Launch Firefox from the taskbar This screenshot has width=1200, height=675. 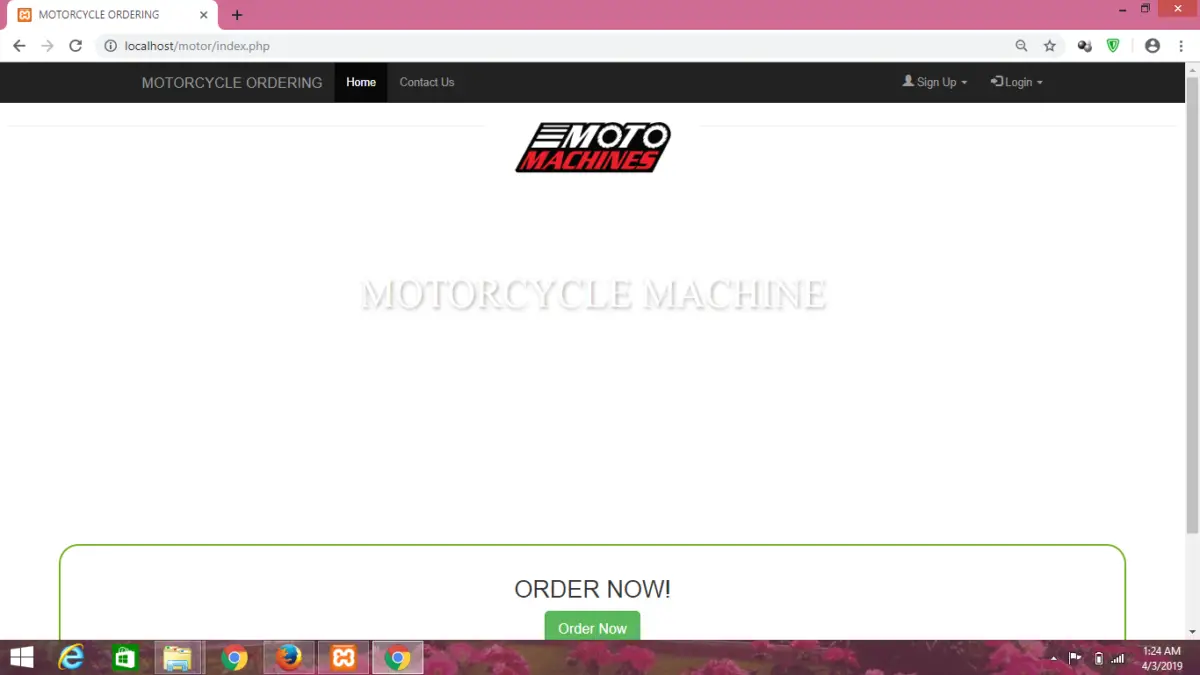[289, 658]
